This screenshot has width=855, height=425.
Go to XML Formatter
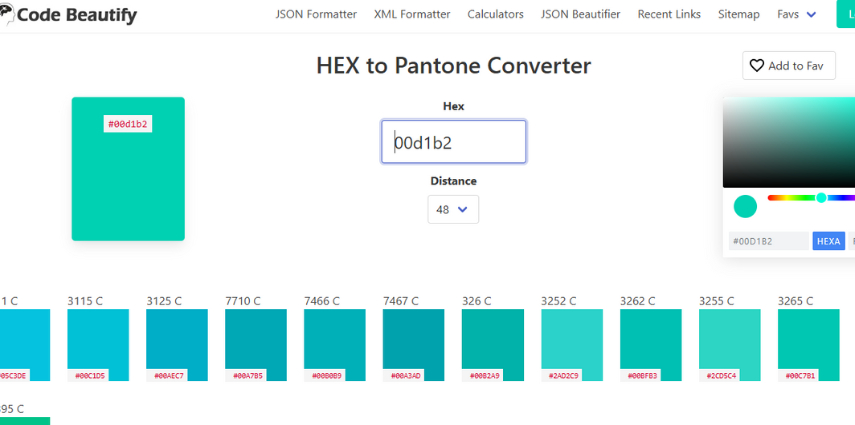coord(412,15)
